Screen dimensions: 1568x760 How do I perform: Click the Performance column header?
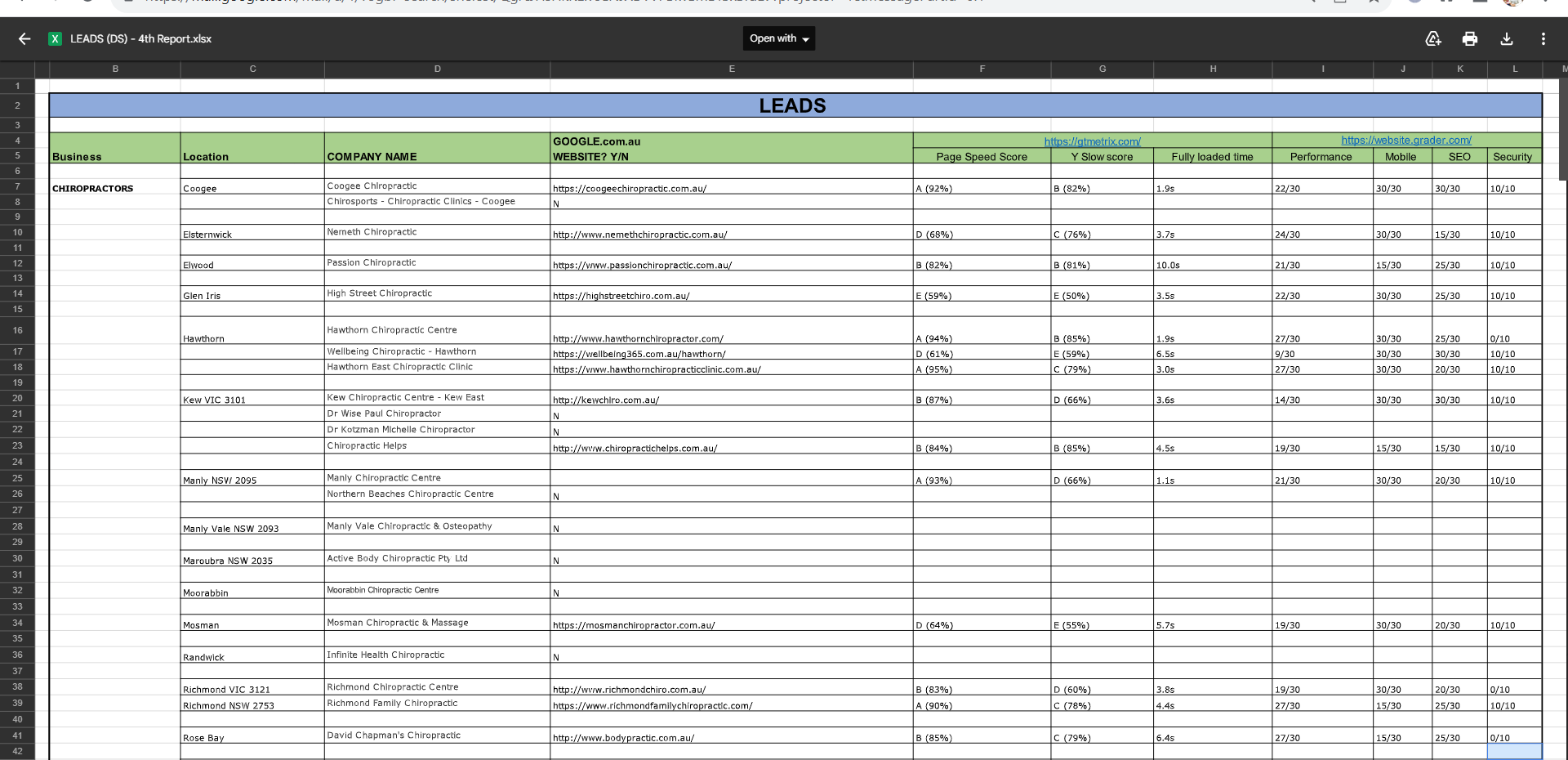tap(1322, 157)
